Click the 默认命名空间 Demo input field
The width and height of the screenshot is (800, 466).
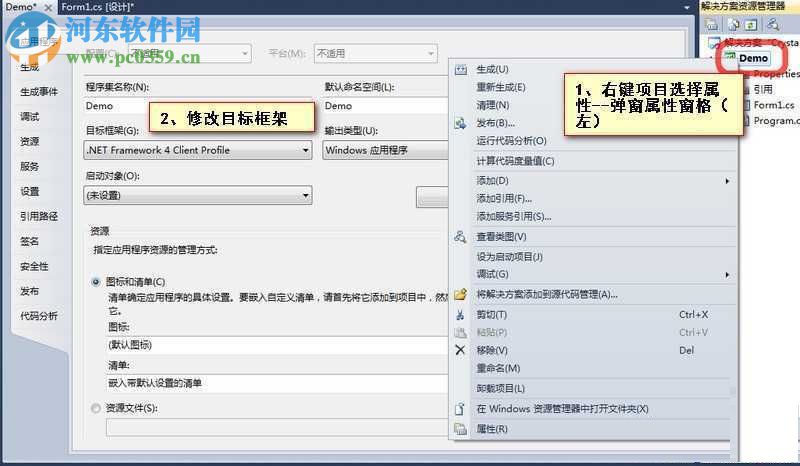pos(385,106)
